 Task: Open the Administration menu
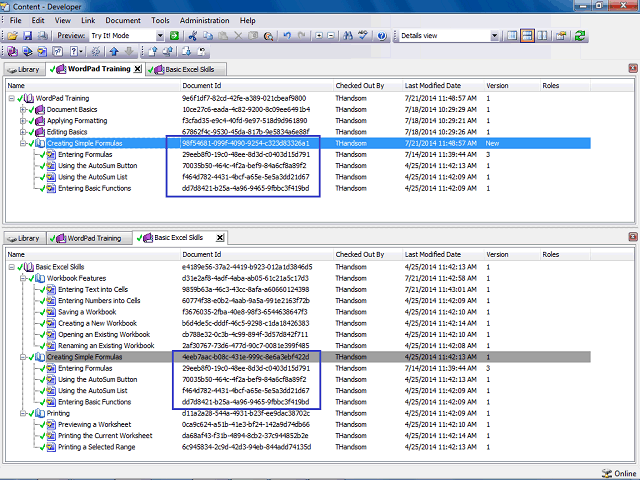[204, 20]
